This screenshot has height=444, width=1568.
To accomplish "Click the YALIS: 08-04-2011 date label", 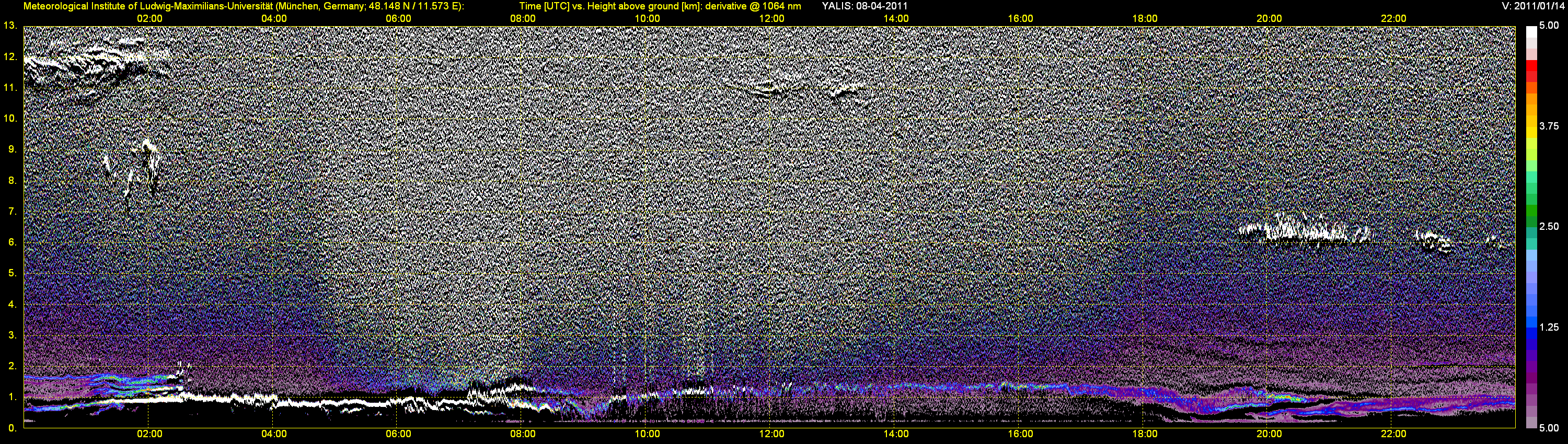I will 864,6.
